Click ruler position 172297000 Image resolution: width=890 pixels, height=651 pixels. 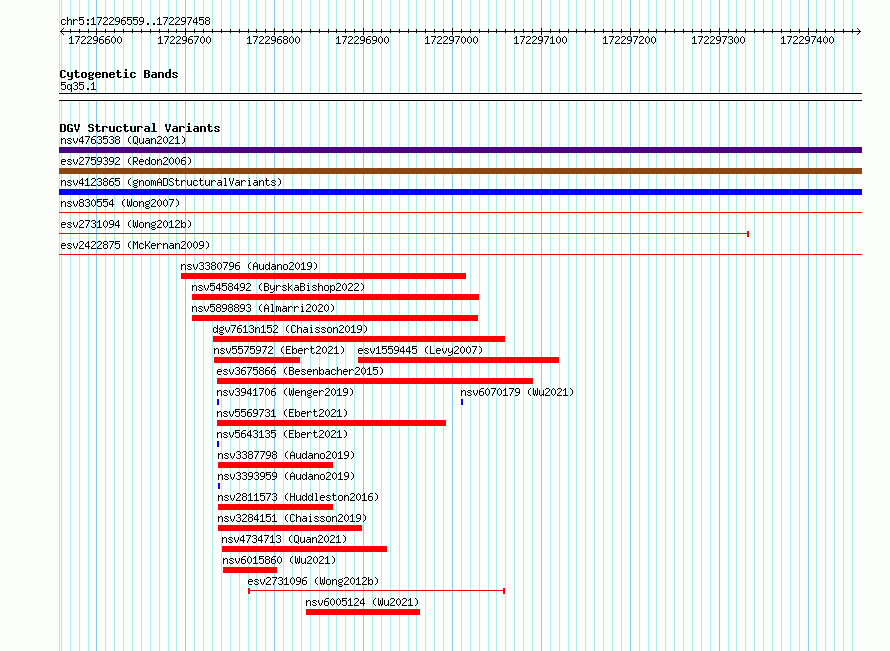pos(451,40)
